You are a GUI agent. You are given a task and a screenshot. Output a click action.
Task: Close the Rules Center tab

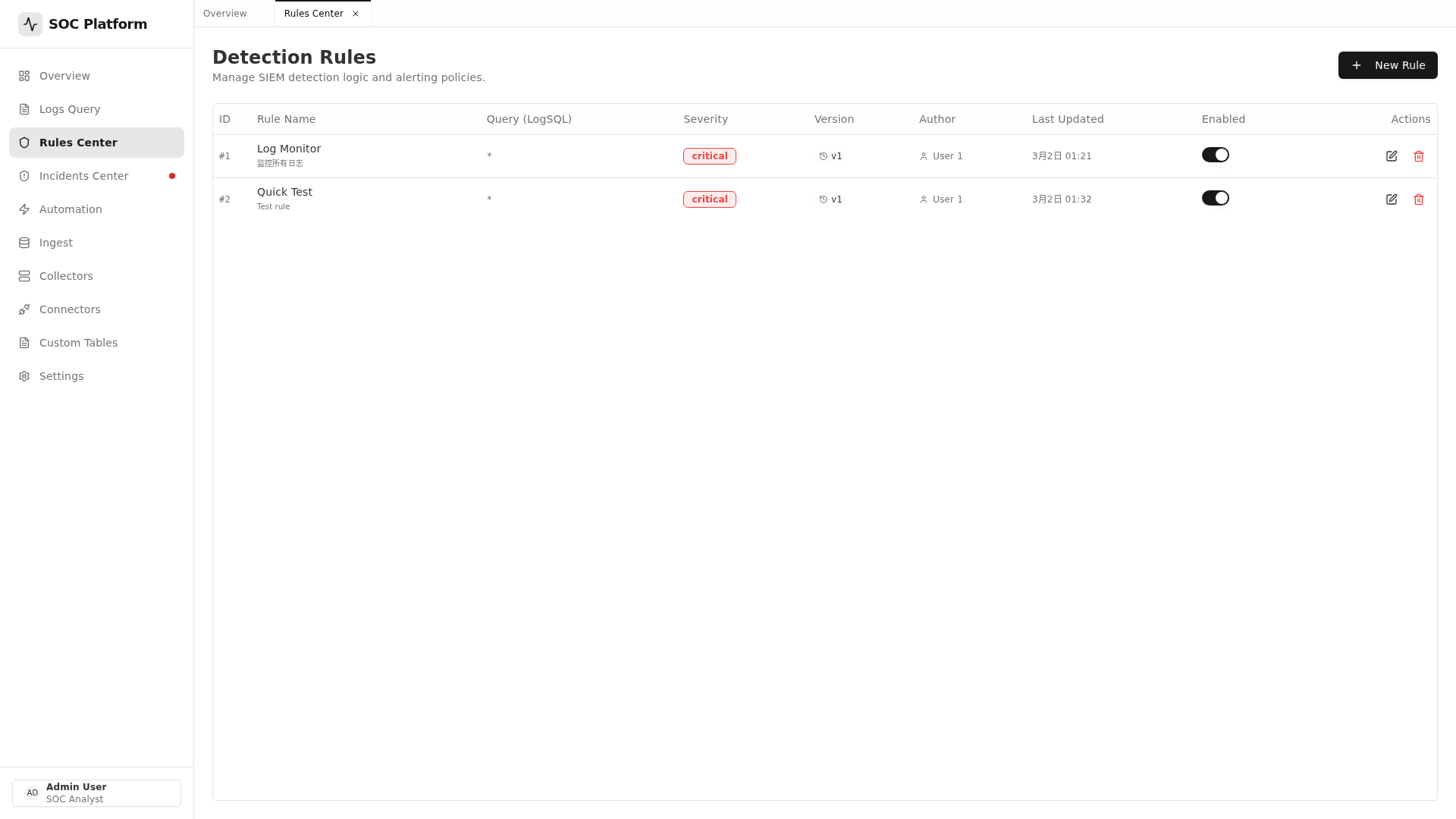[356, 14]
